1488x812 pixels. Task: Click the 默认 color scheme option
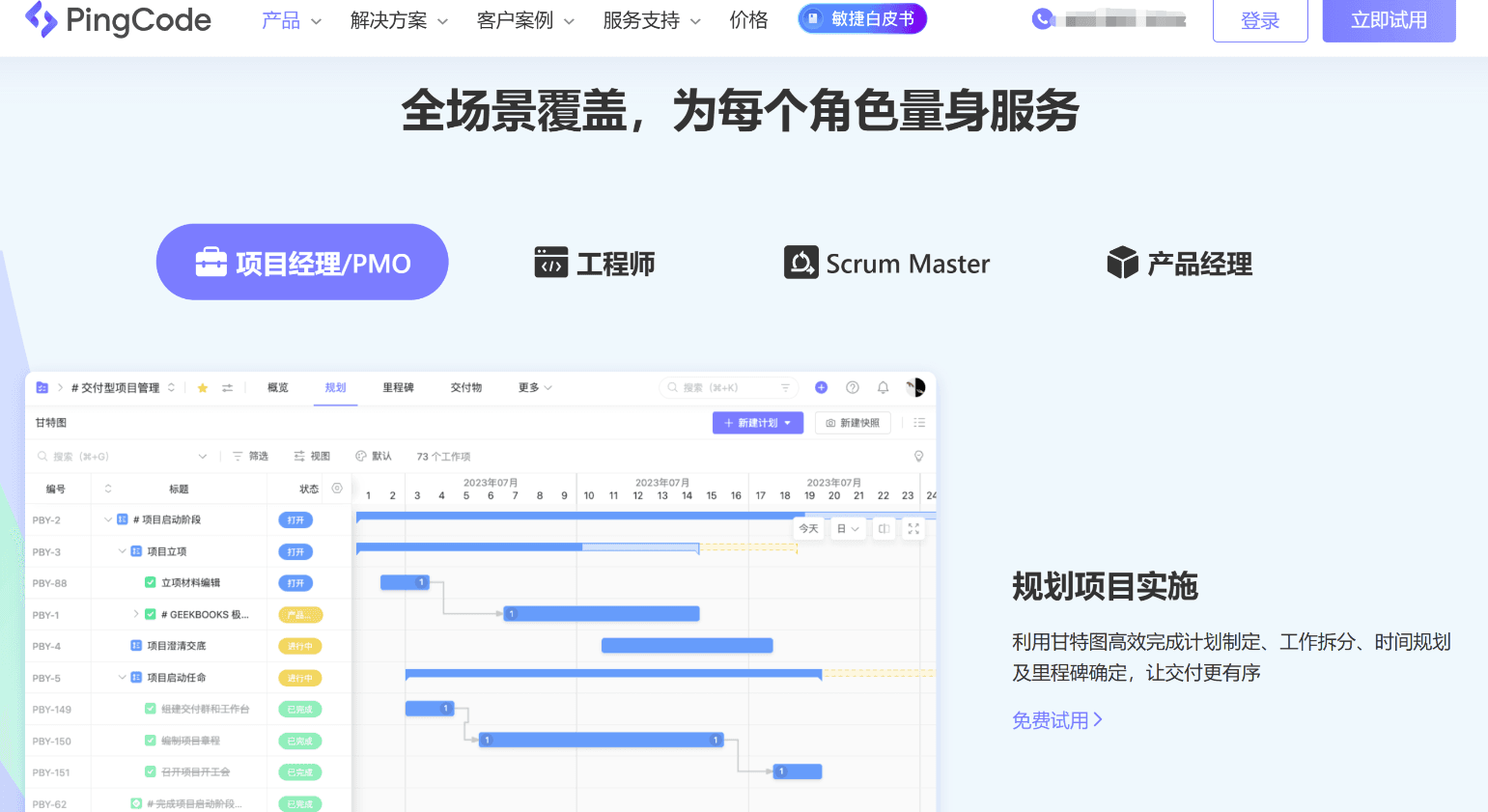coord(374,457)
